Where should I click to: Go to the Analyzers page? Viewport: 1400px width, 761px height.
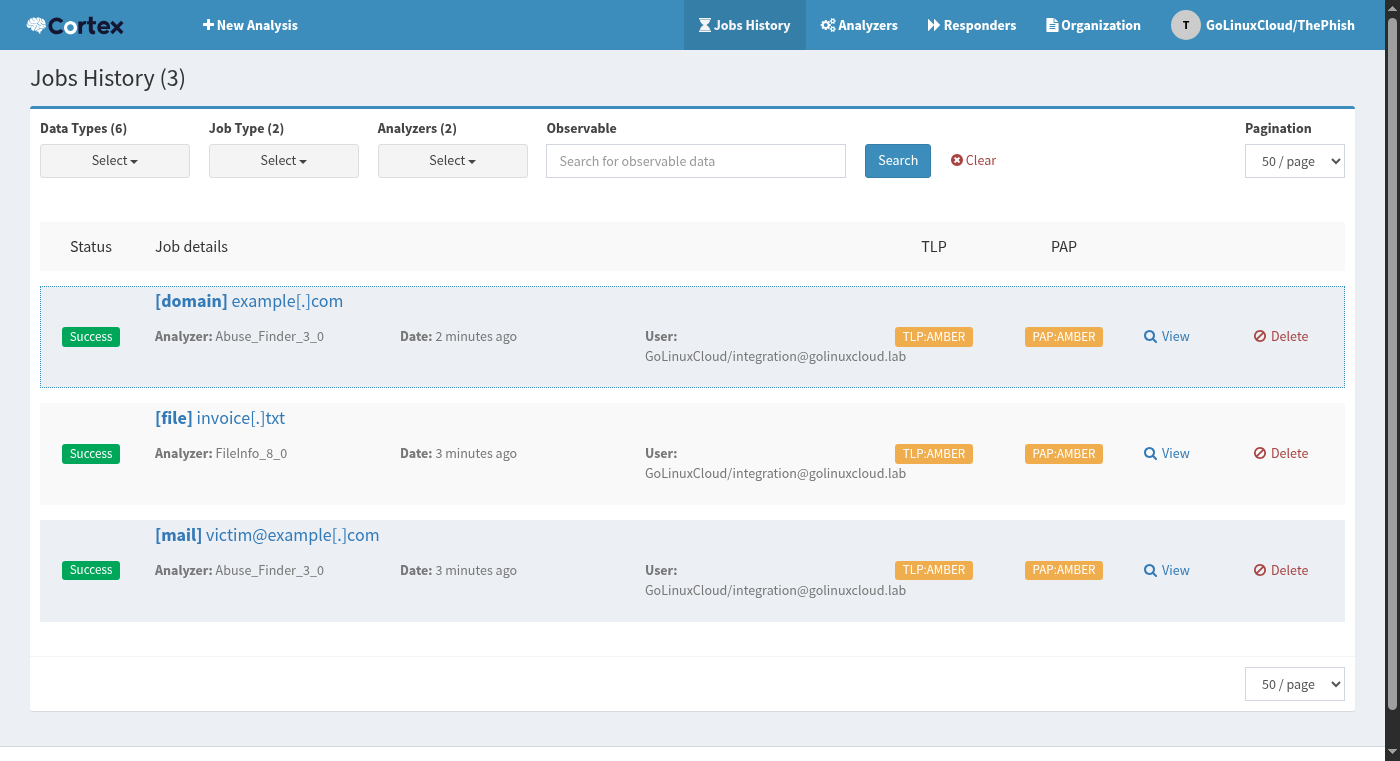click(859, 25)
